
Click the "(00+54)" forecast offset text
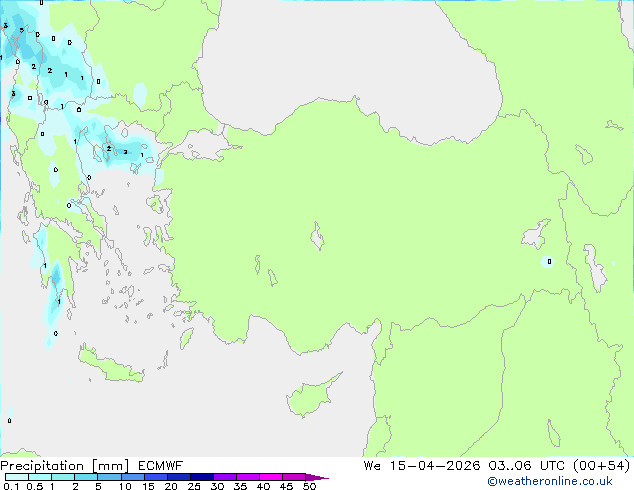click(601, 466)
